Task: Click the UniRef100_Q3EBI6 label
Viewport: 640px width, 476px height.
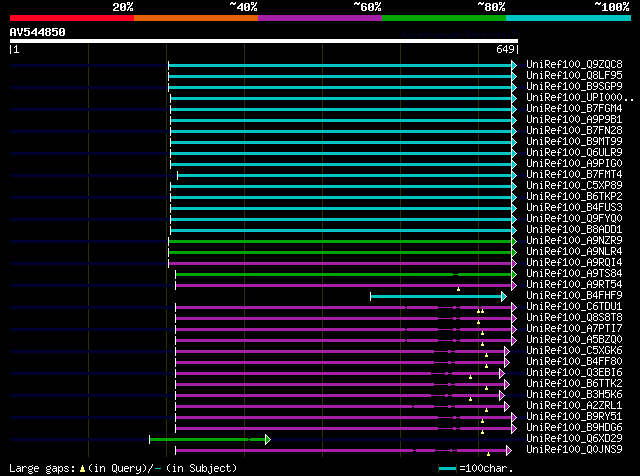Action: coord(574,373)
